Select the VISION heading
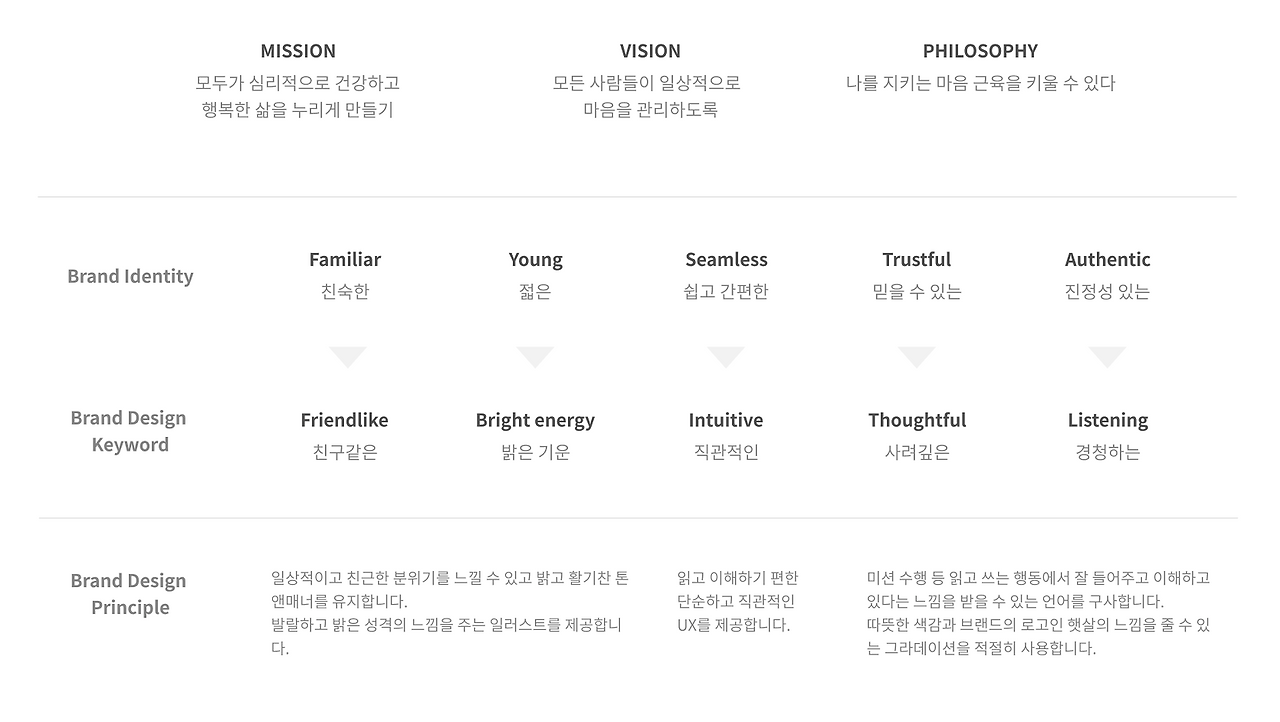The image size is (1280, 722). [650, 51]
